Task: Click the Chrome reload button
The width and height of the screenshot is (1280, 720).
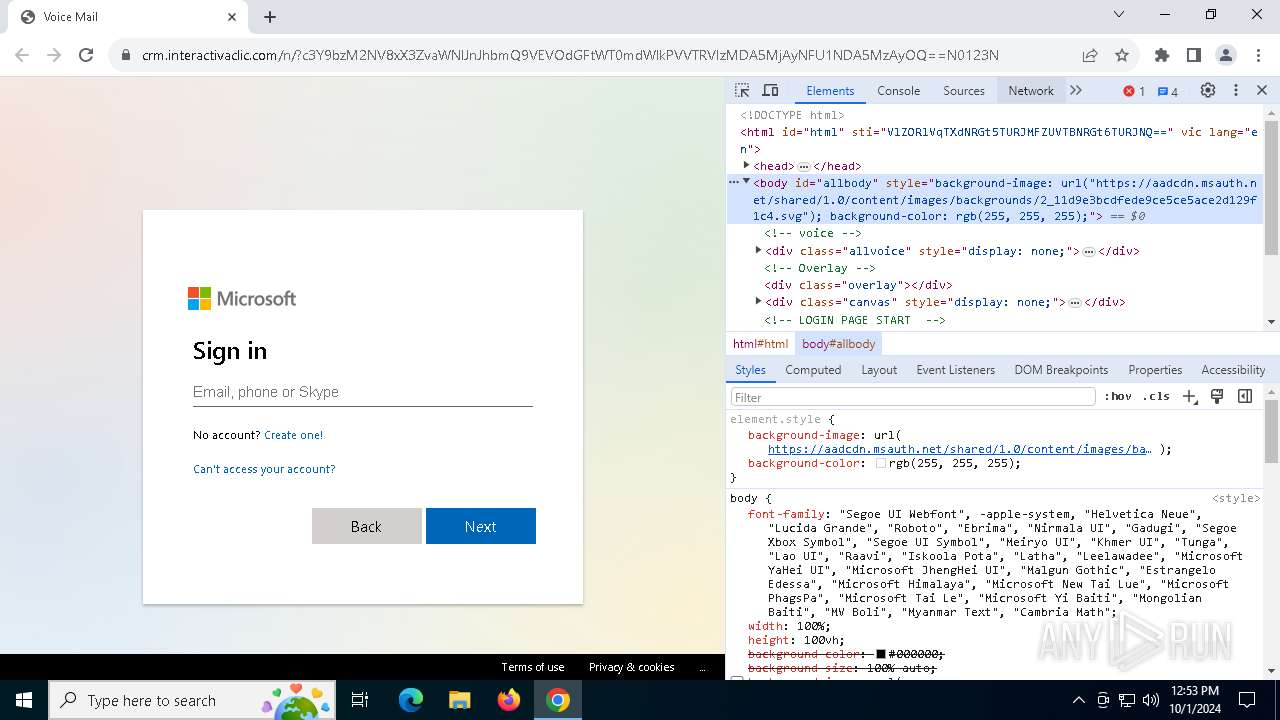Action: 86,55
